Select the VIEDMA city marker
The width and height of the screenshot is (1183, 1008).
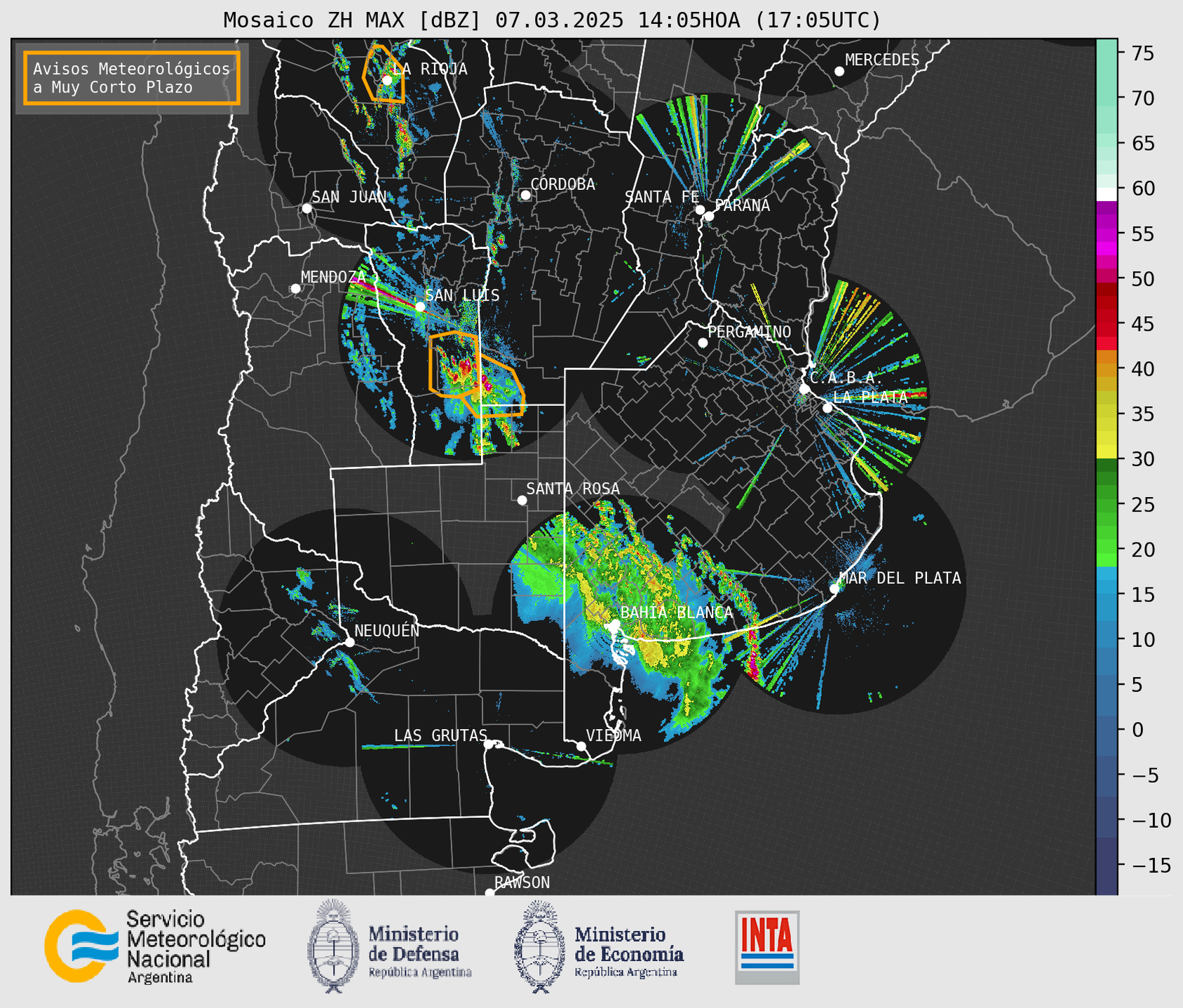coord(581,746)
